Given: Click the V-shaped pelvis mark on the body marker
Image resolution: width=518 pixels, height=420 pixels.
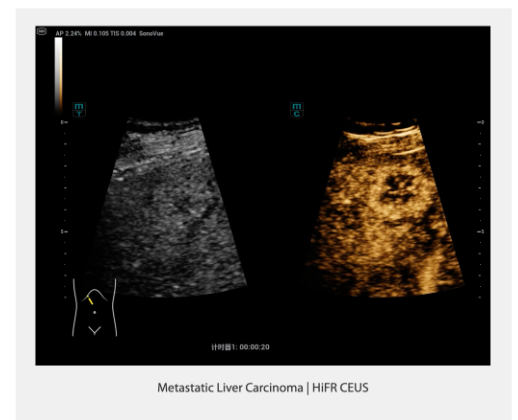Looking at the screenshot, I should [x=95, y=330].
